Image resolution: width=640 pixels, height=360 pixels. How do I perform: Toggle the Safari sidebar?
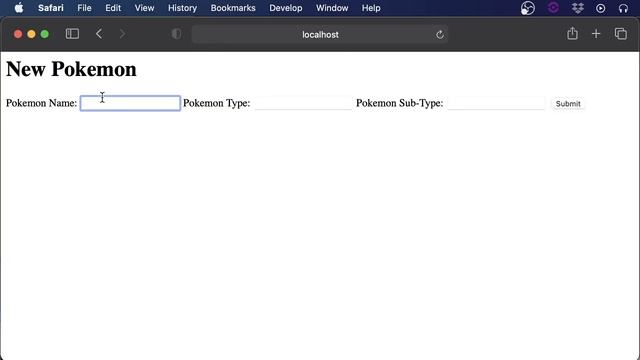(x=72, y=34)
